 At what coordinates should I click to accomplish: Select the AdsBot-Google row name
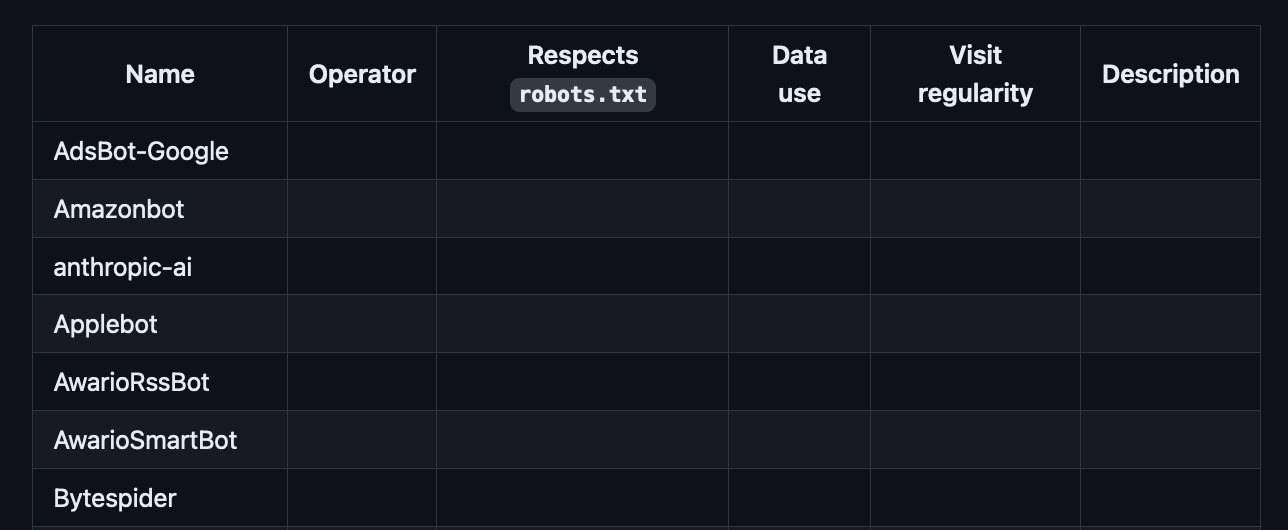point(141,151)
